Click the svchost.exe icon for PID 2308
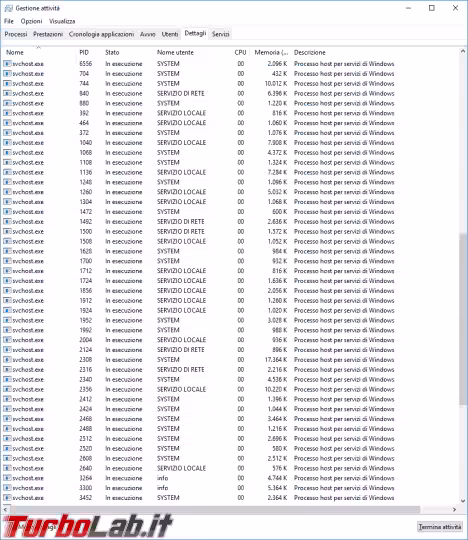 tap(7, 360)
